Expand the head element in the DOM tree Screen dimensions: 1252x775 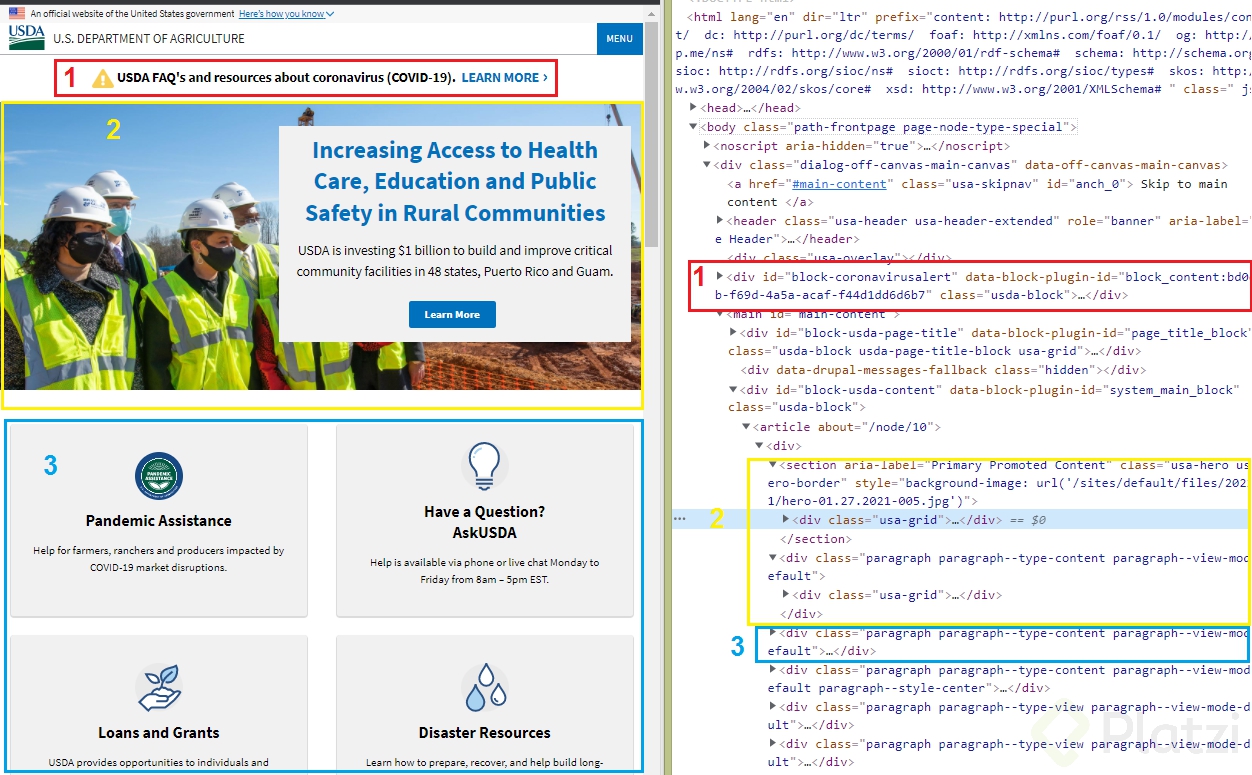[x=694, y=108]
